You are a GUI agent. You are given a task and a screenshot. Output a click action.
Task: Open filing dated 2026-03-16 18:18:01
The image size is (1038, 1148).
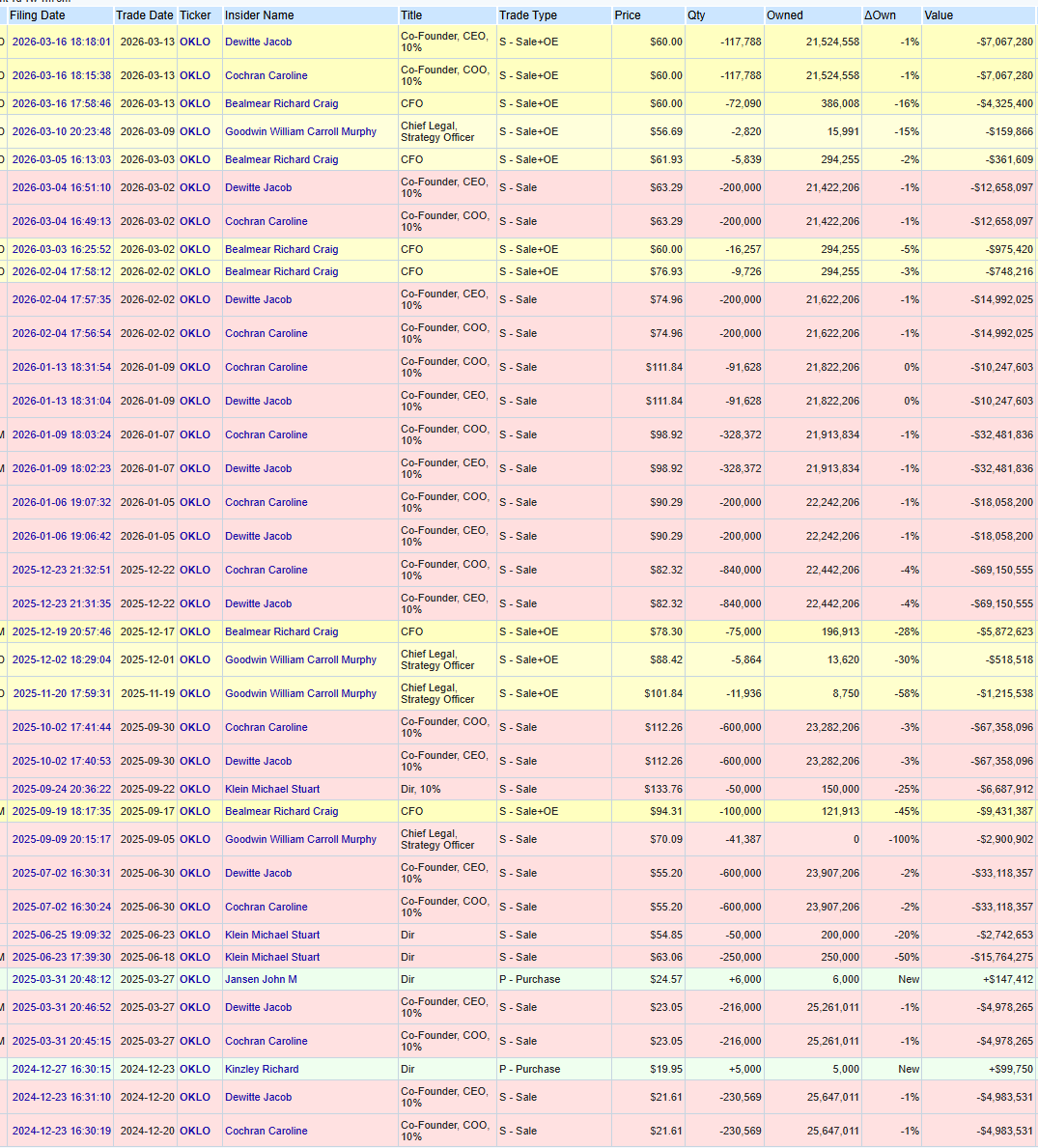(62, 42)
